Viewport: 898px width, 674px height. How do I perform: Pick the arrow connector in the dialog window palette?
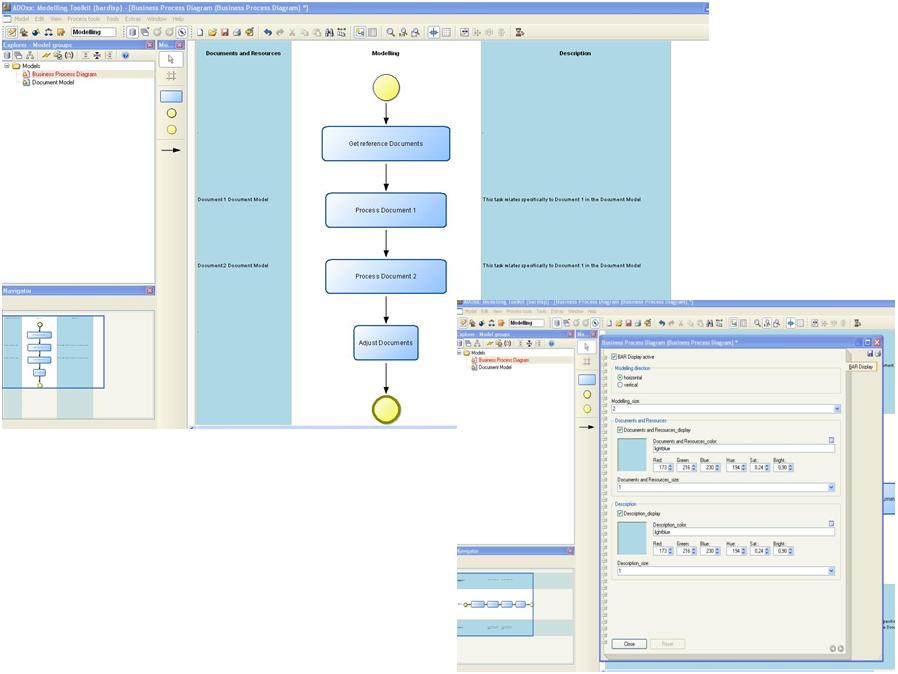(x=587, y=427)
